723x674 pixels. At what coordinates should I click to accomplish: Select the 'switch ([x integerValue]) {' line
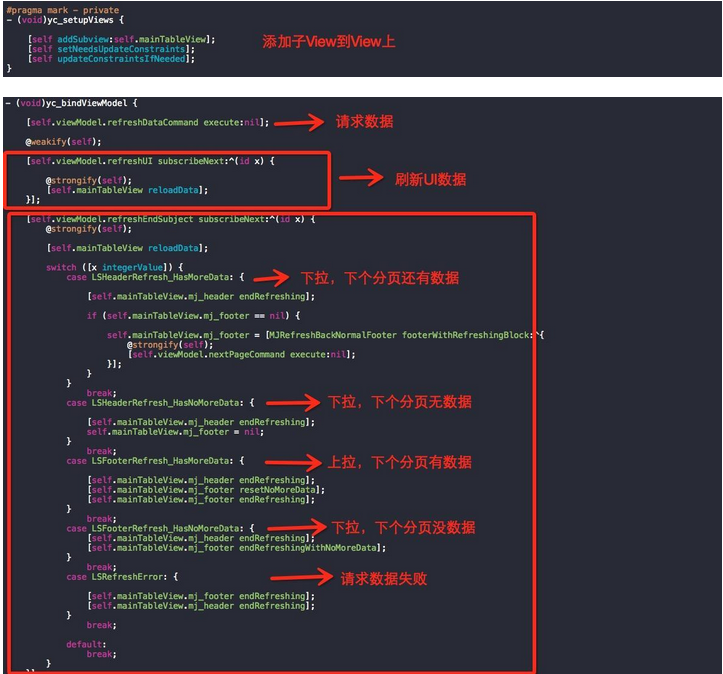pos(115,267)
